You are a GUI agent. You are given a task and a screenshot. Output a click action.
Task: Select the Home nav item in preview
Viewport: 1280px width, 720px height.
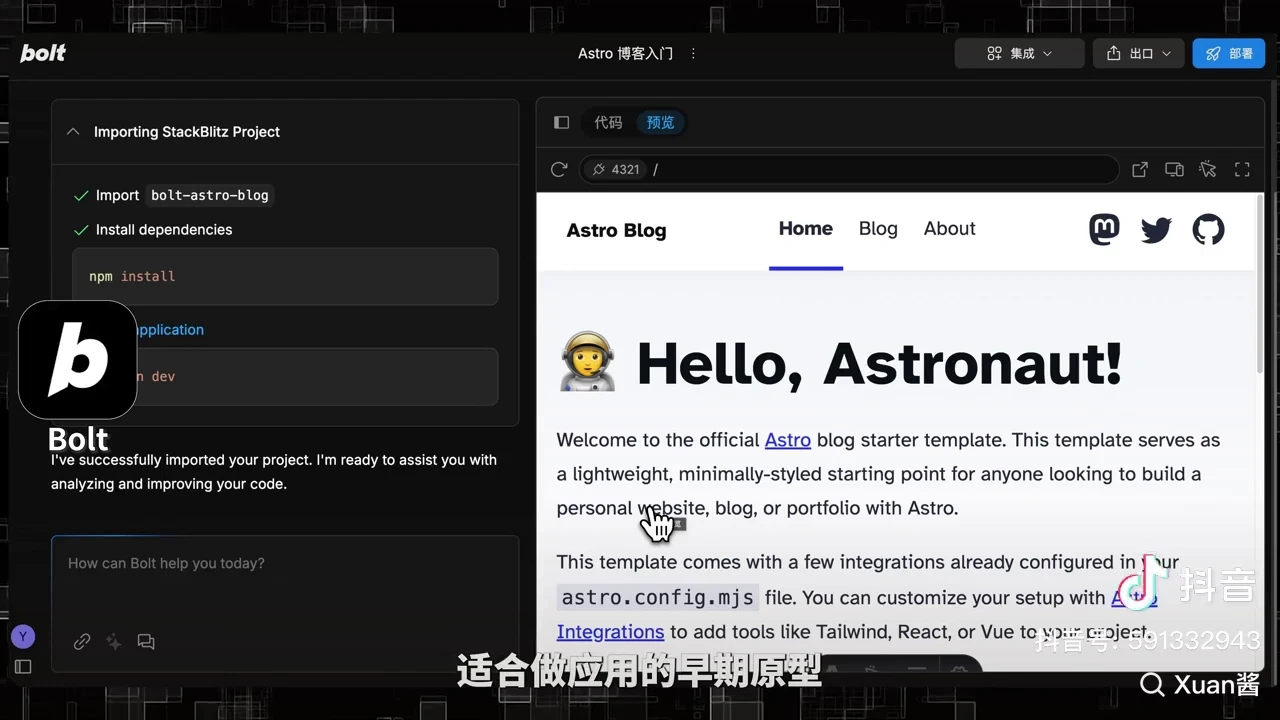tap(806, 229)
